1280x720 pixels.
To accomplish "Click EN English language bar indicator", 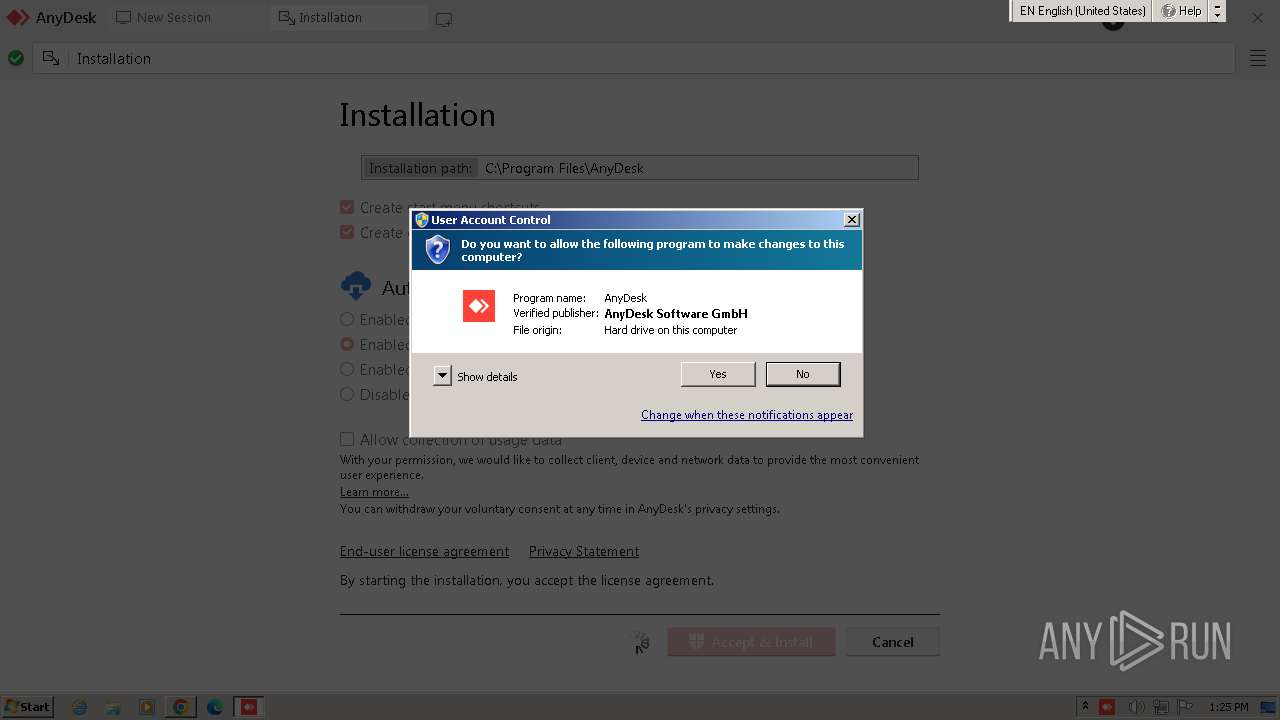I will [1082, 11].
